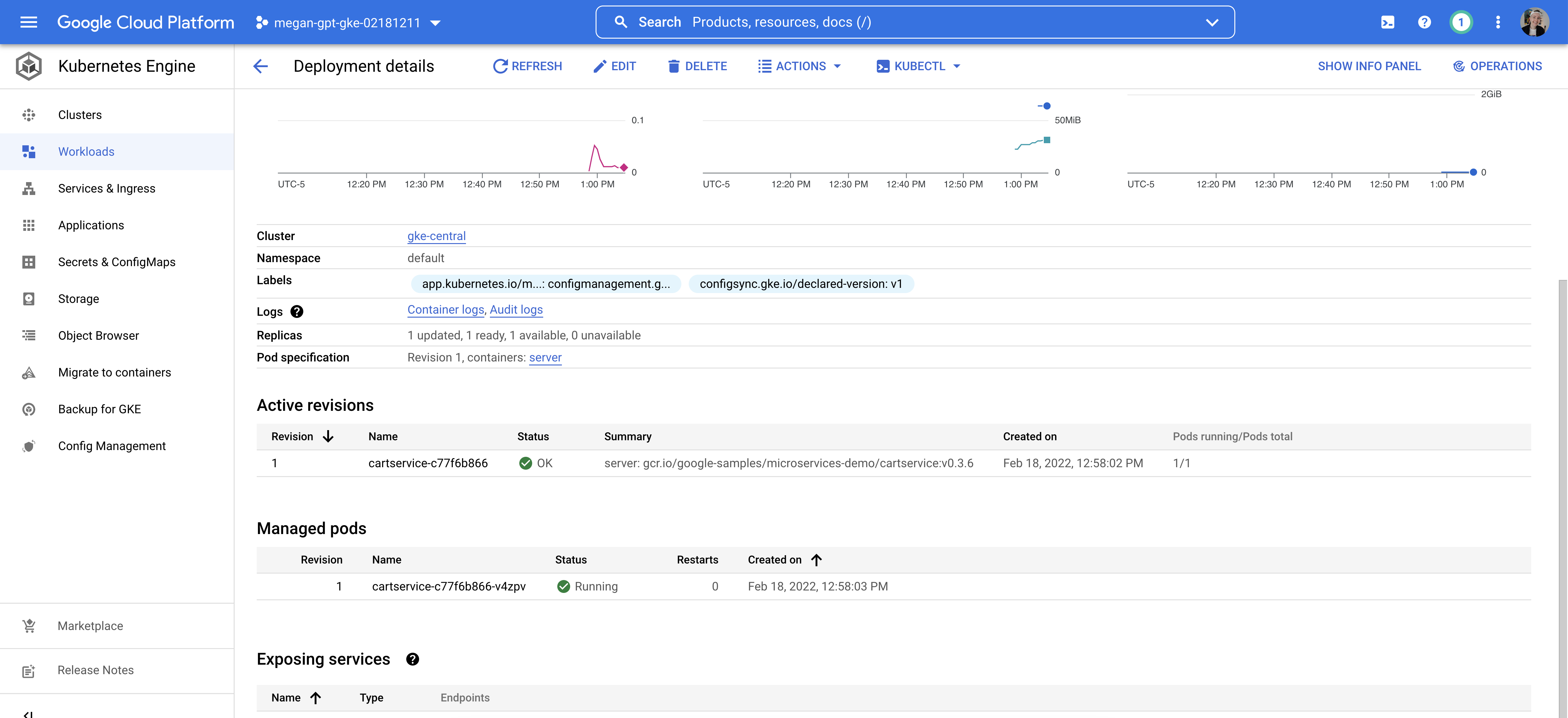This screenshot has width=1568, height=718.
Task: Open Secrets & ConfigMaps page
Action: tap(117, 262)
